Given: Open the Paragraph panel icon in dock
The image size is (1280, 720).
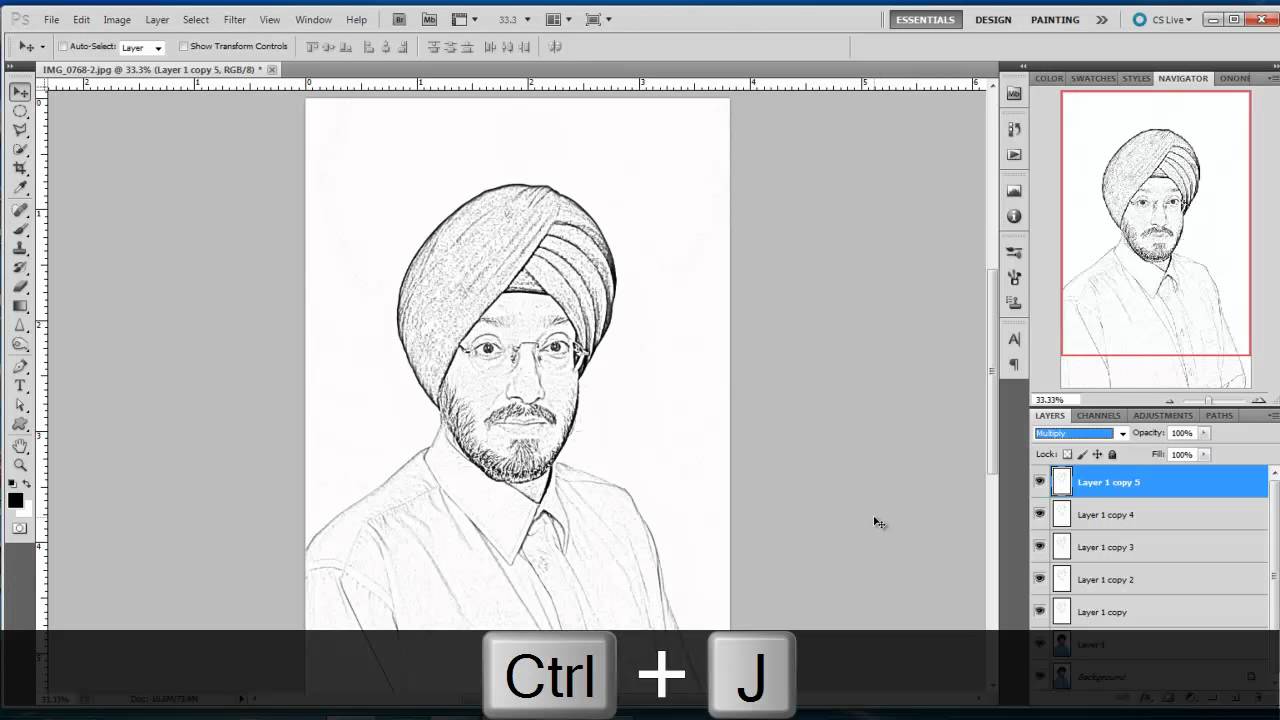Looking at the screenshot, I should [1014, 364].
